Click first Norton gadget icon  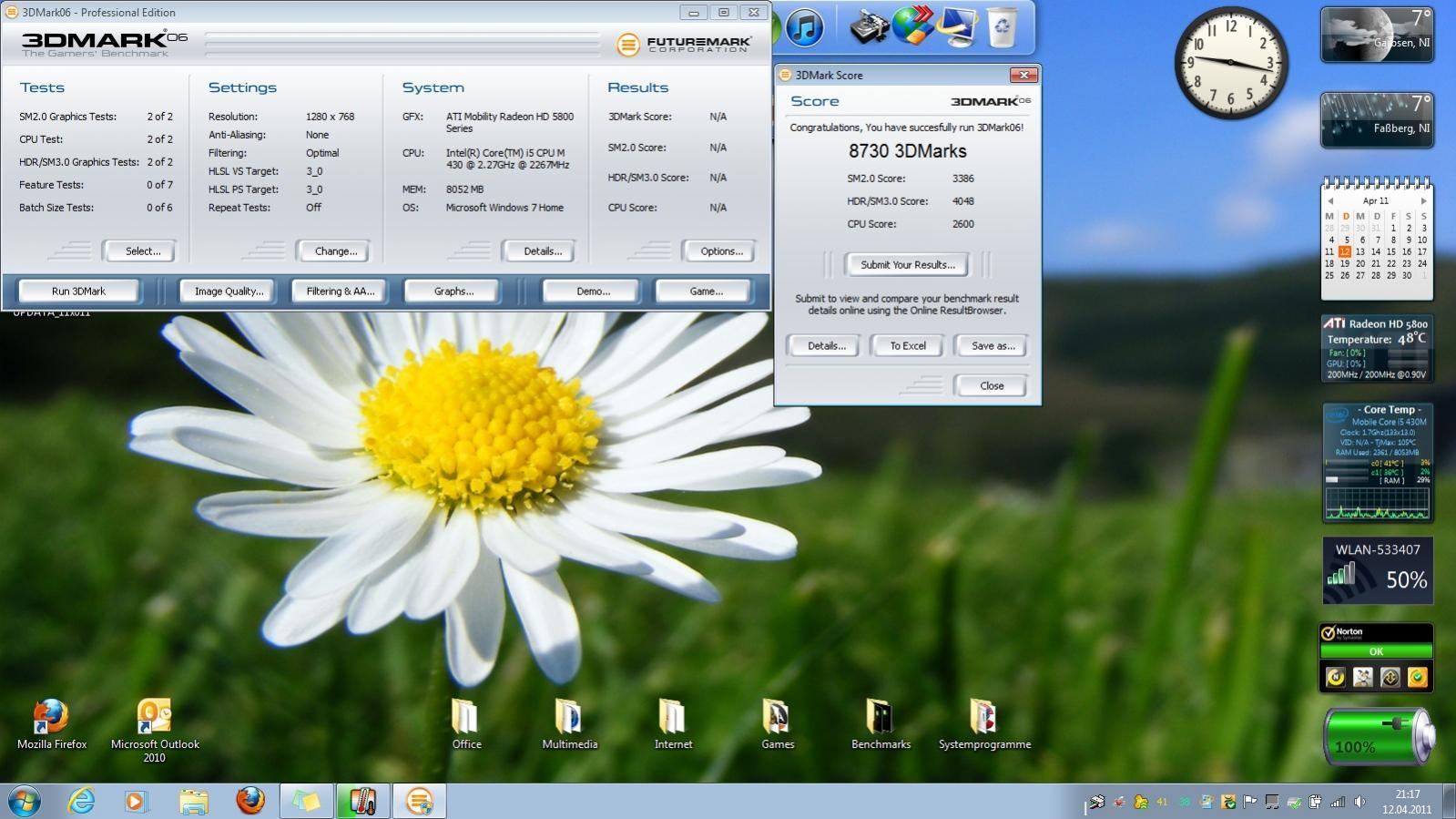coord(1335,677)
